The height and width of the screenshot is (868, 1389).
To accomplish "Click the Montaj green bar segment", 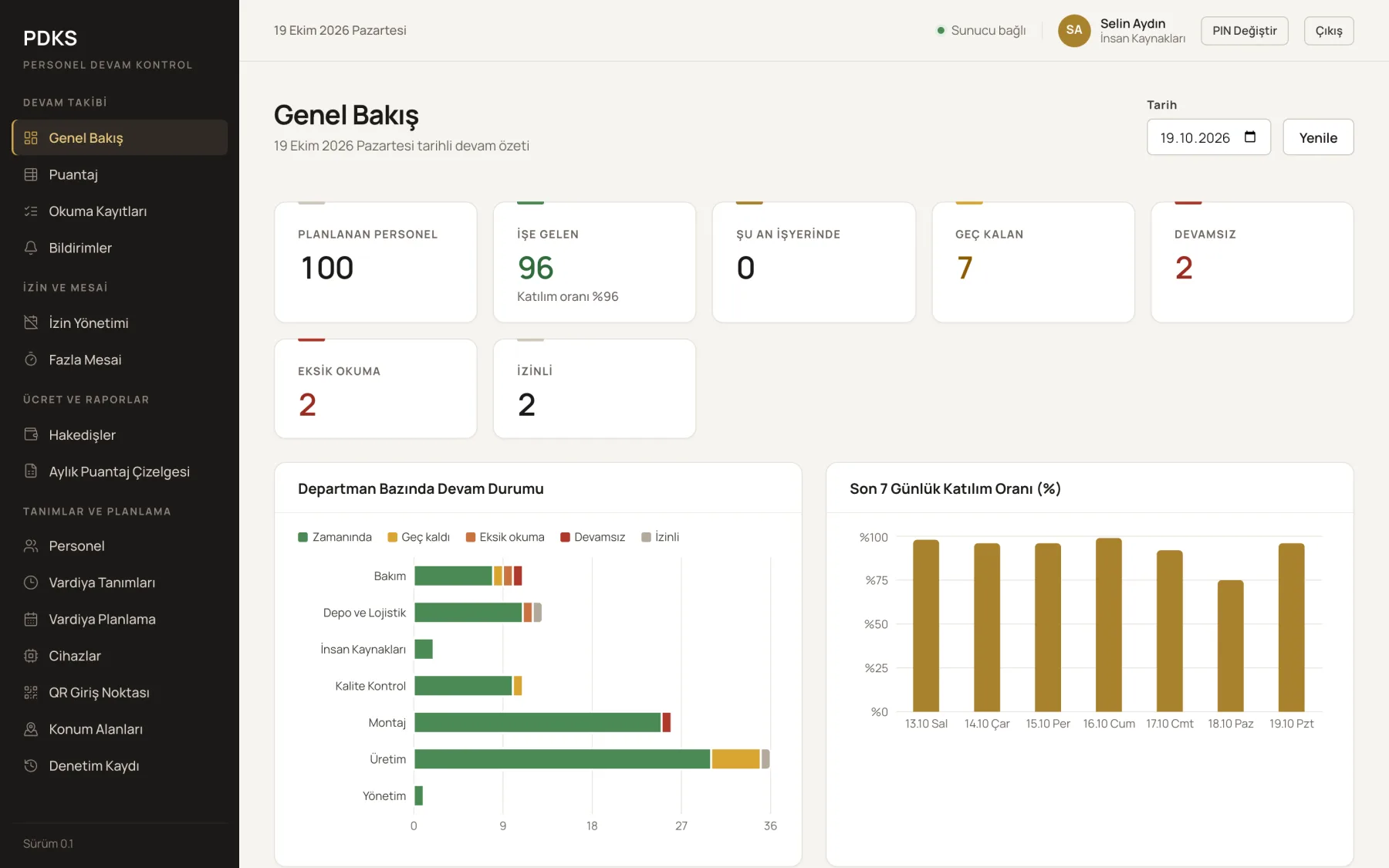I will point(538,722).
